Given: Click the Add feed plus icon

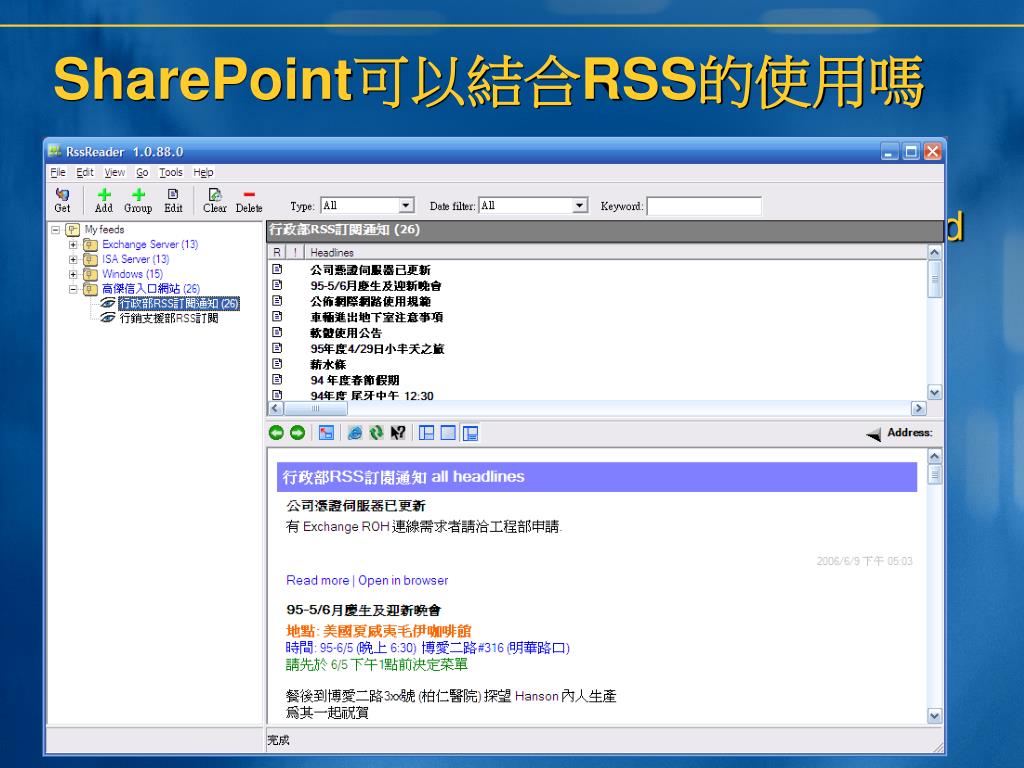Looking at the screenshot, I should pyautogui.click(x=104, y=195).
